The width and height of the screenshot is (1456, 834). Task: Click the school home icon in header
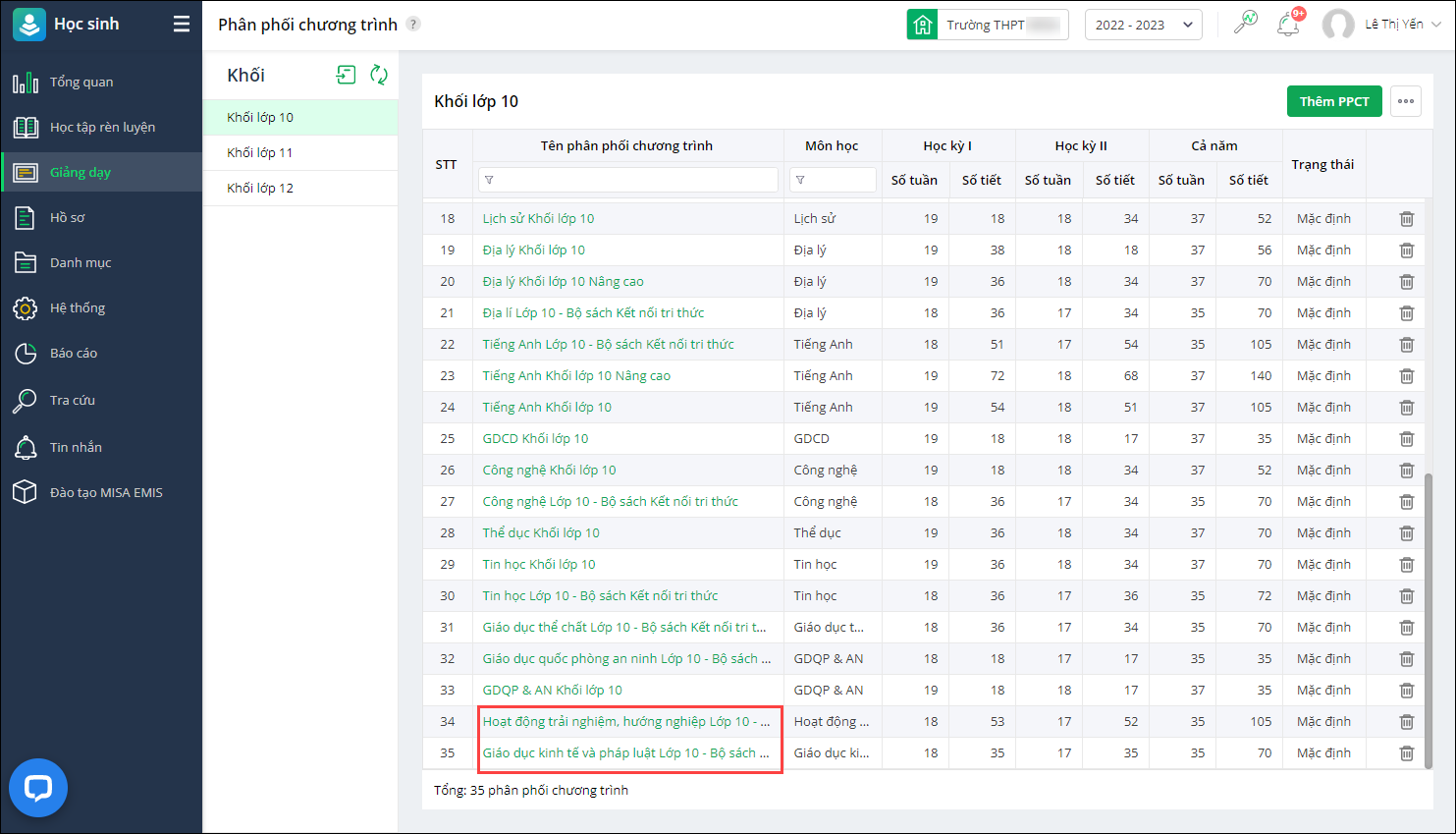(x=923, y=25)
